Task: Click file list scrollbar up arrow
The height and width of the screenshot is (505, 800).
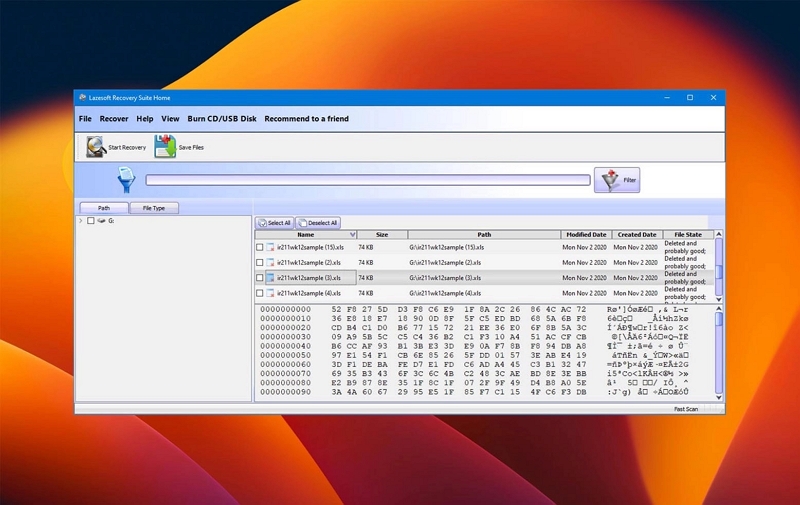Action: (x=719, y=234)
